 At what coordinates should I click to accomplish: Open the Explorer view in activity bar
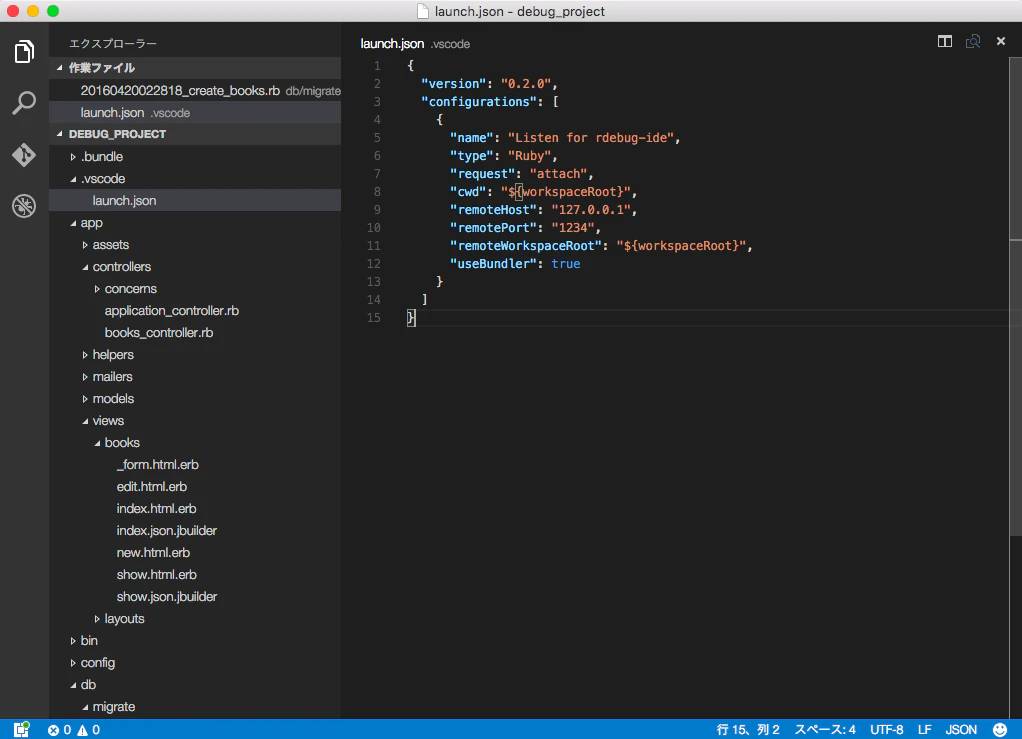(24, 51)
